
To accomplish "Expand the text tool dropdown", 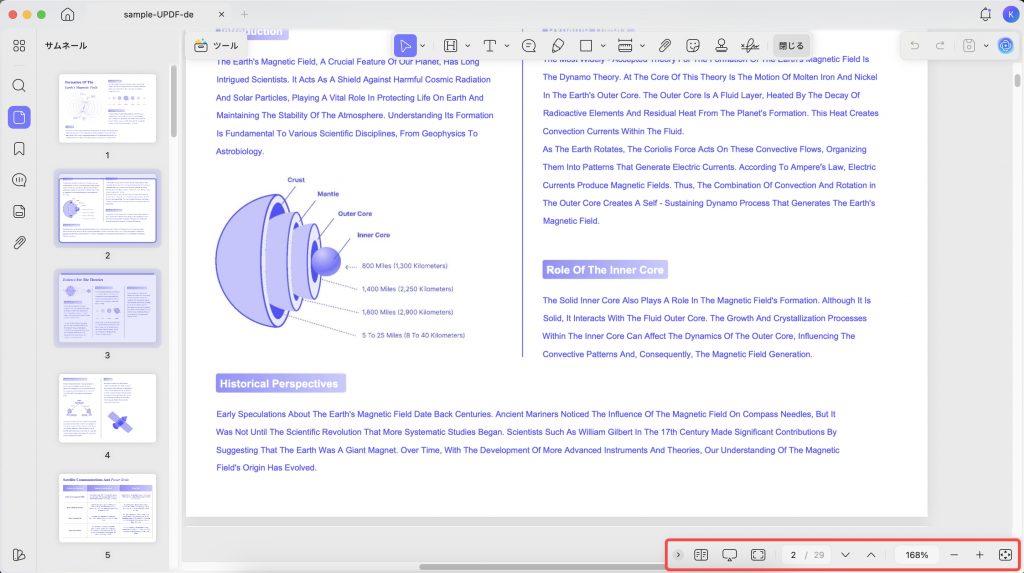I will 507,46.
